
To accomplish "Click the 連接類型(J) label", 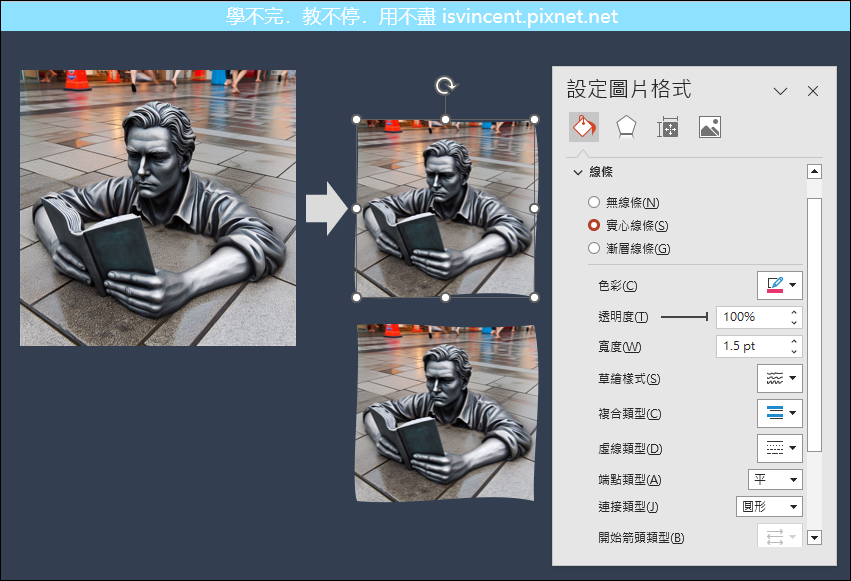I will (x=628, y=507).
